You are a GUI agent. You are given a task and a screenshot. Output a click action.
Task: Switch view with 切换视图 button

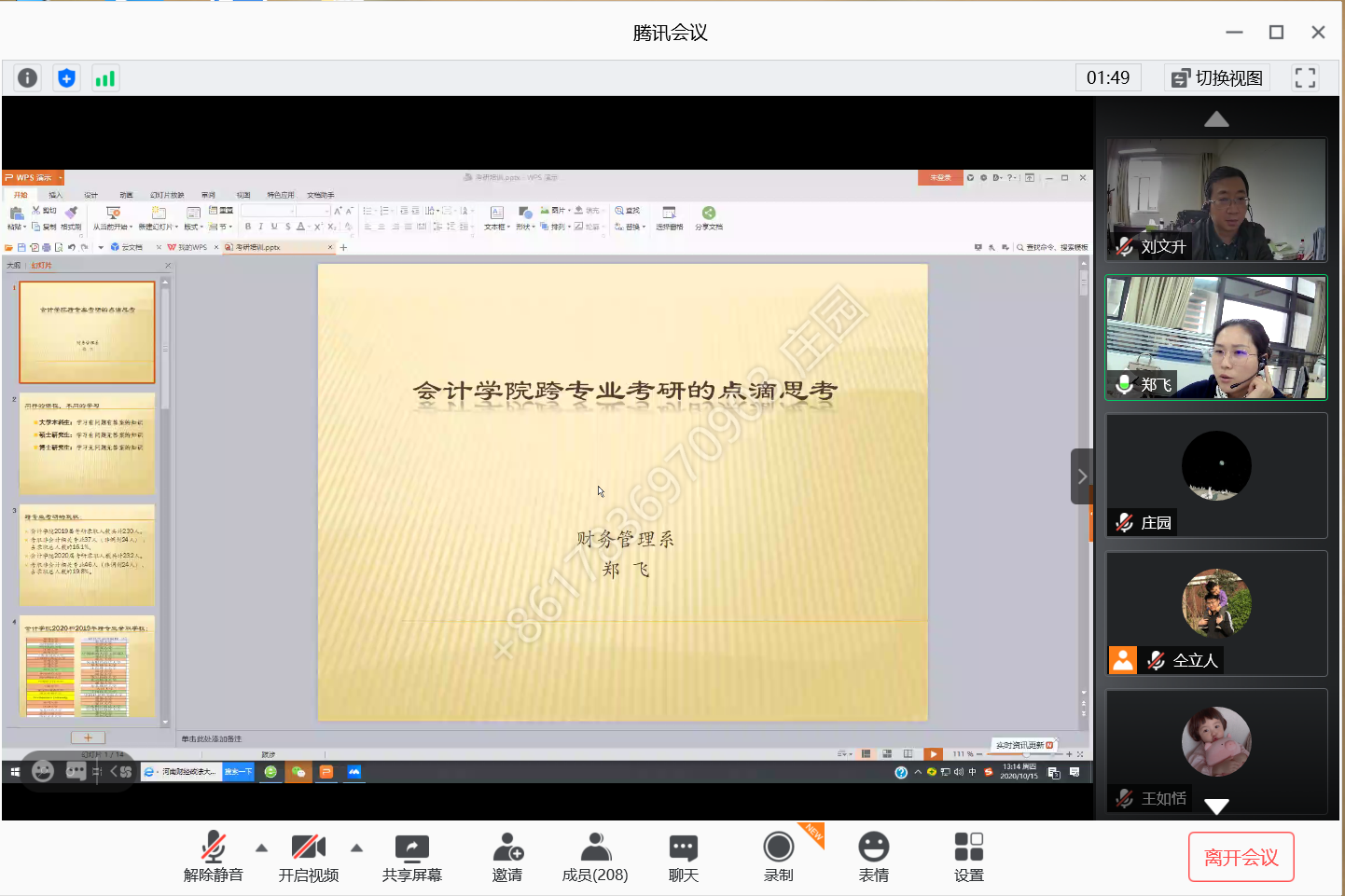click(1218, 78)
